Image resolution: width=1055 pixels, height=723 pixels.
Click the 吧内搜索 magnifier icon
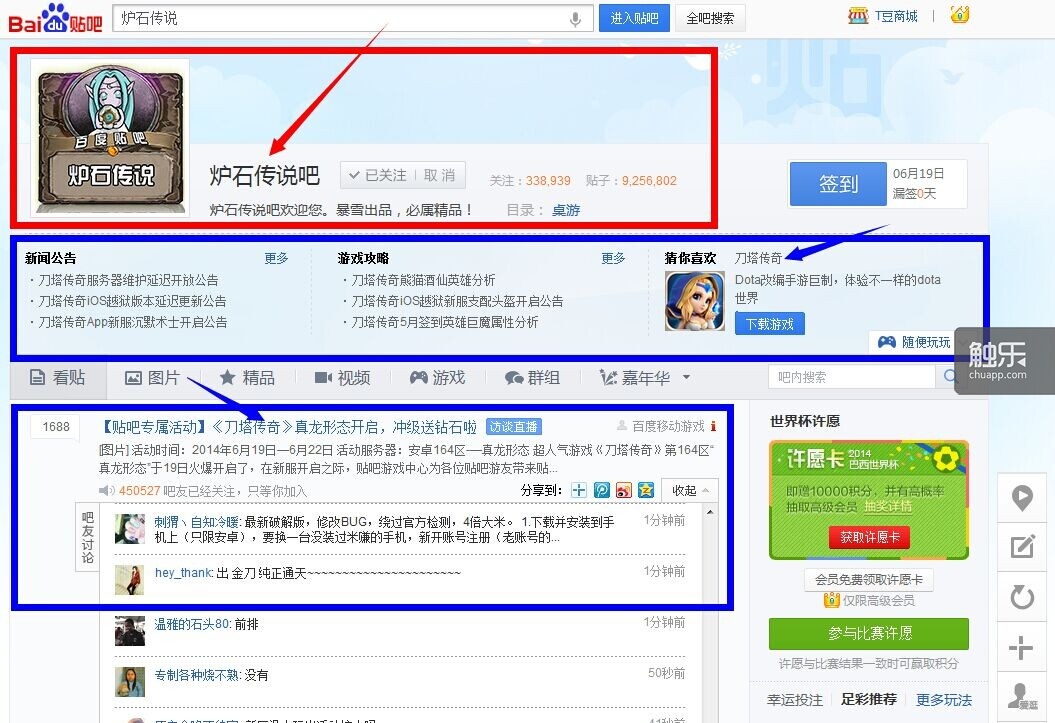[949, 377]
